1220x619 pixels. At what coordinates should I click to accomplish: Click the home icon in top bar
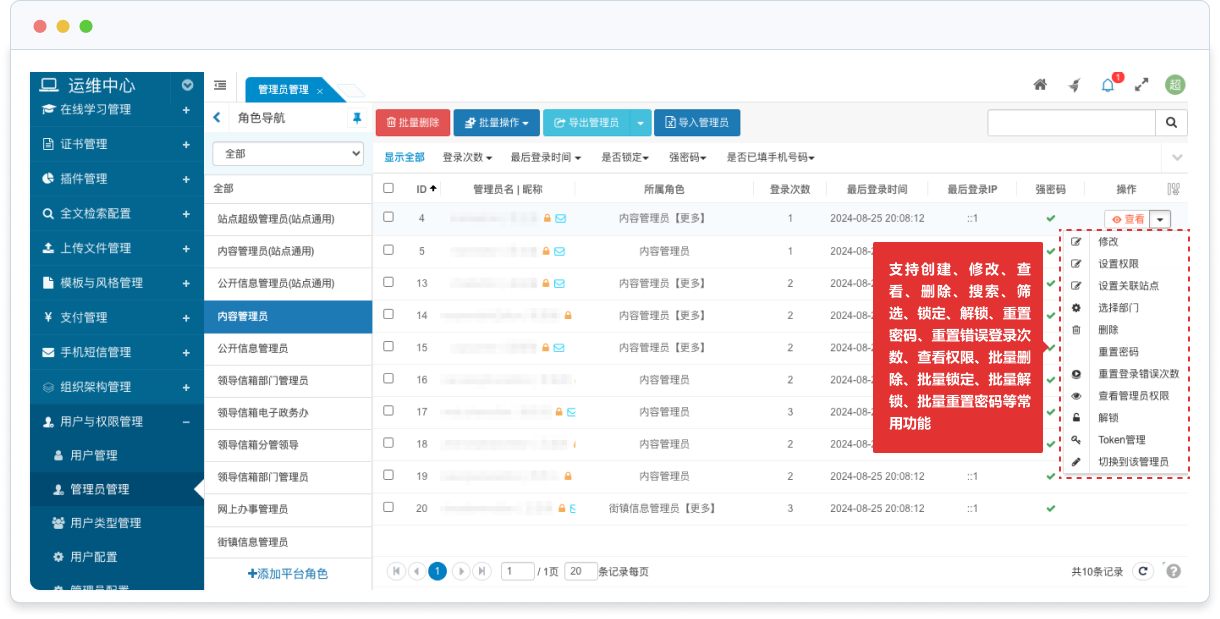(x=1040, y=85)
